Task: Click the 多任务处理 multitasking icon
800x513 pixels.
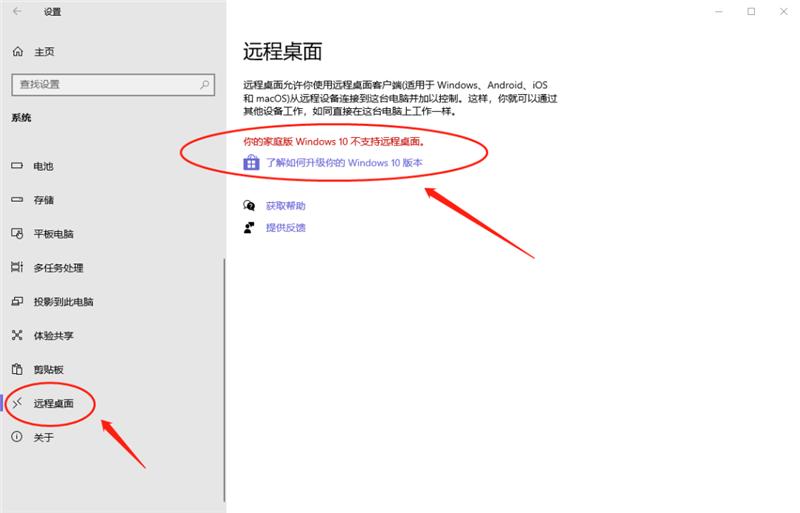Action: coord(17,267)
